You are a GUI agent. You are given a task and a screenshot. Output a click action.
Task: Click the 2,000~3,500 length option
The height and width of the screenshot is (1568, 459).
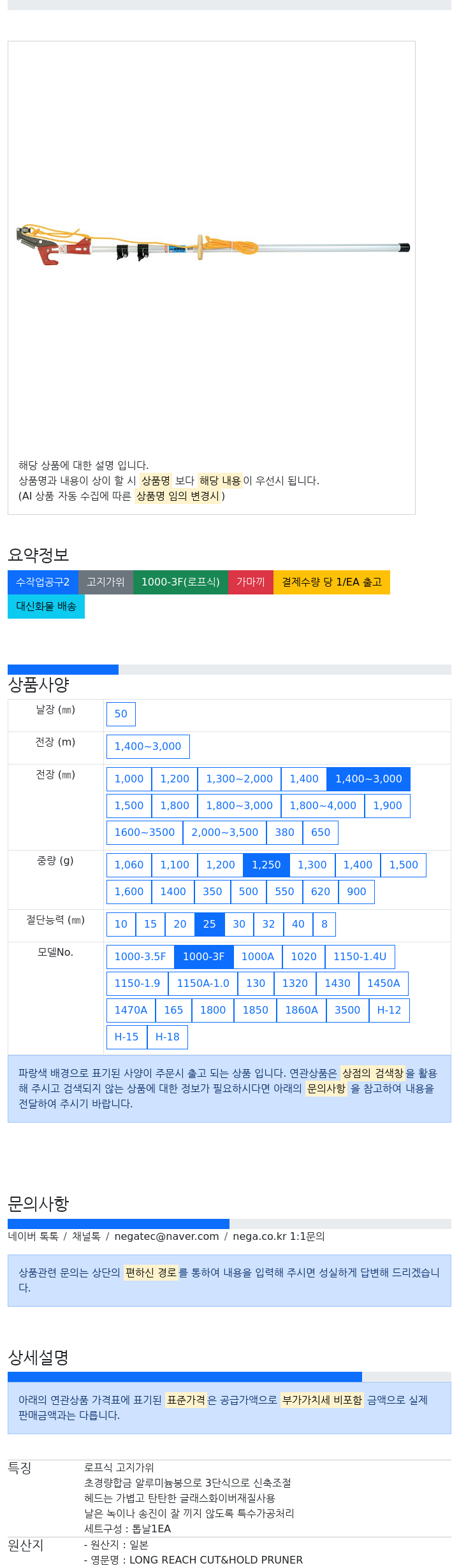225,833
